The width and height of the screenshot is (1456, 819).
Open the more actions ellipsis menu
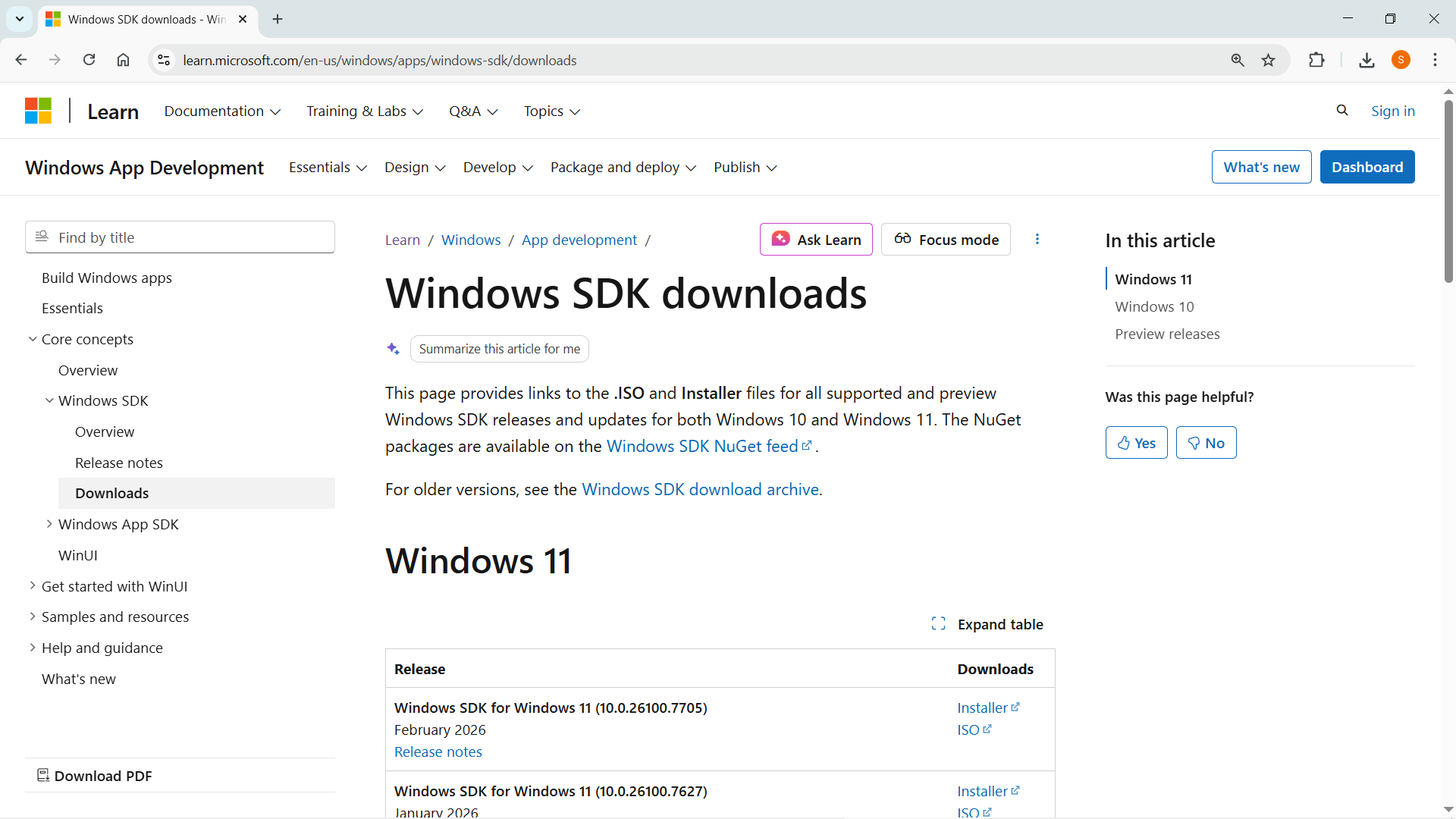(x=1037, y=239)
